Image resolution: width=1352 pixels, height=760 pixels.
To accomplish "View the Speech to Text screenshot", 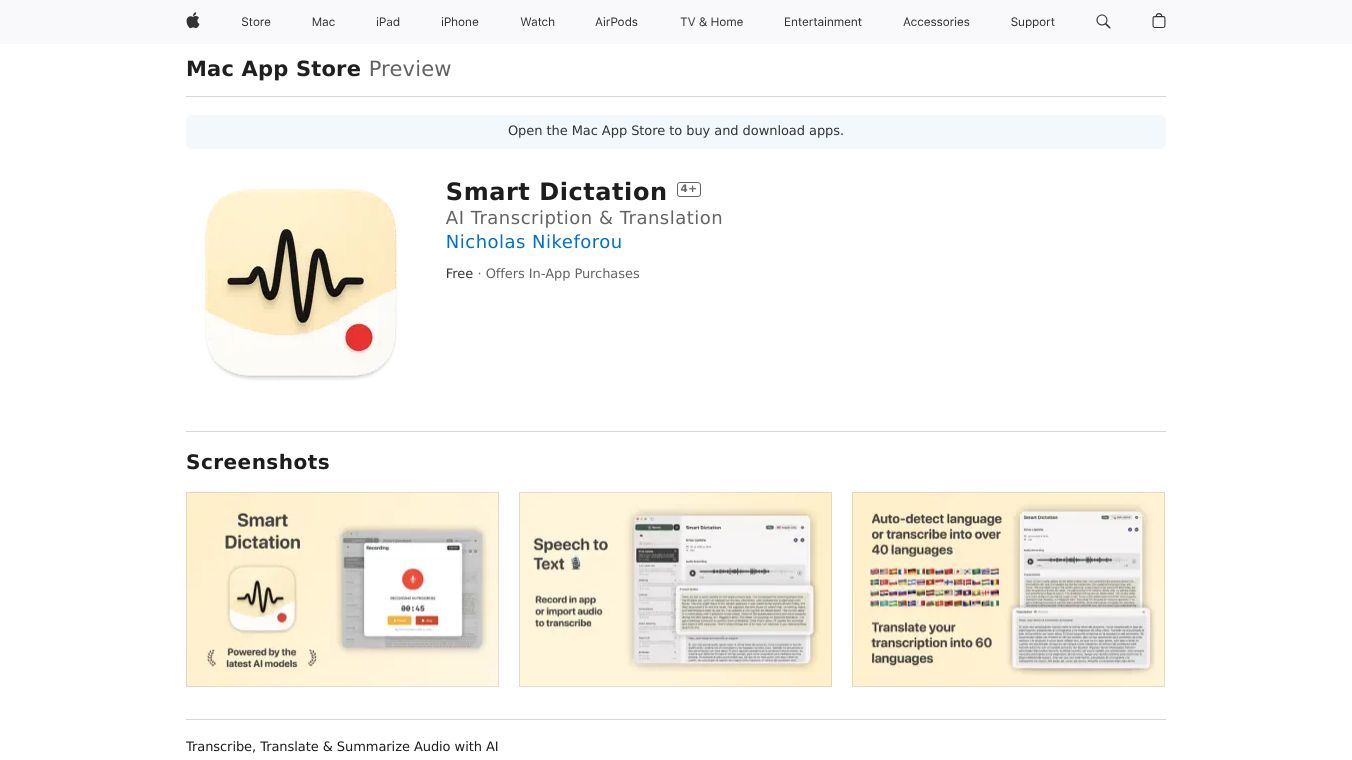I will pos(675,589).
